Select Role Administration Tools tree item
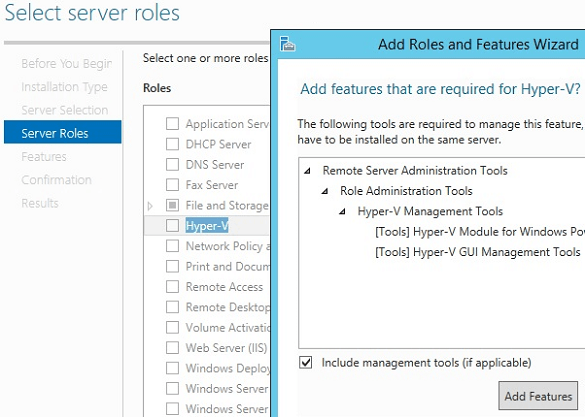Screen dimensions: 585x417 [x=406, y=191]
